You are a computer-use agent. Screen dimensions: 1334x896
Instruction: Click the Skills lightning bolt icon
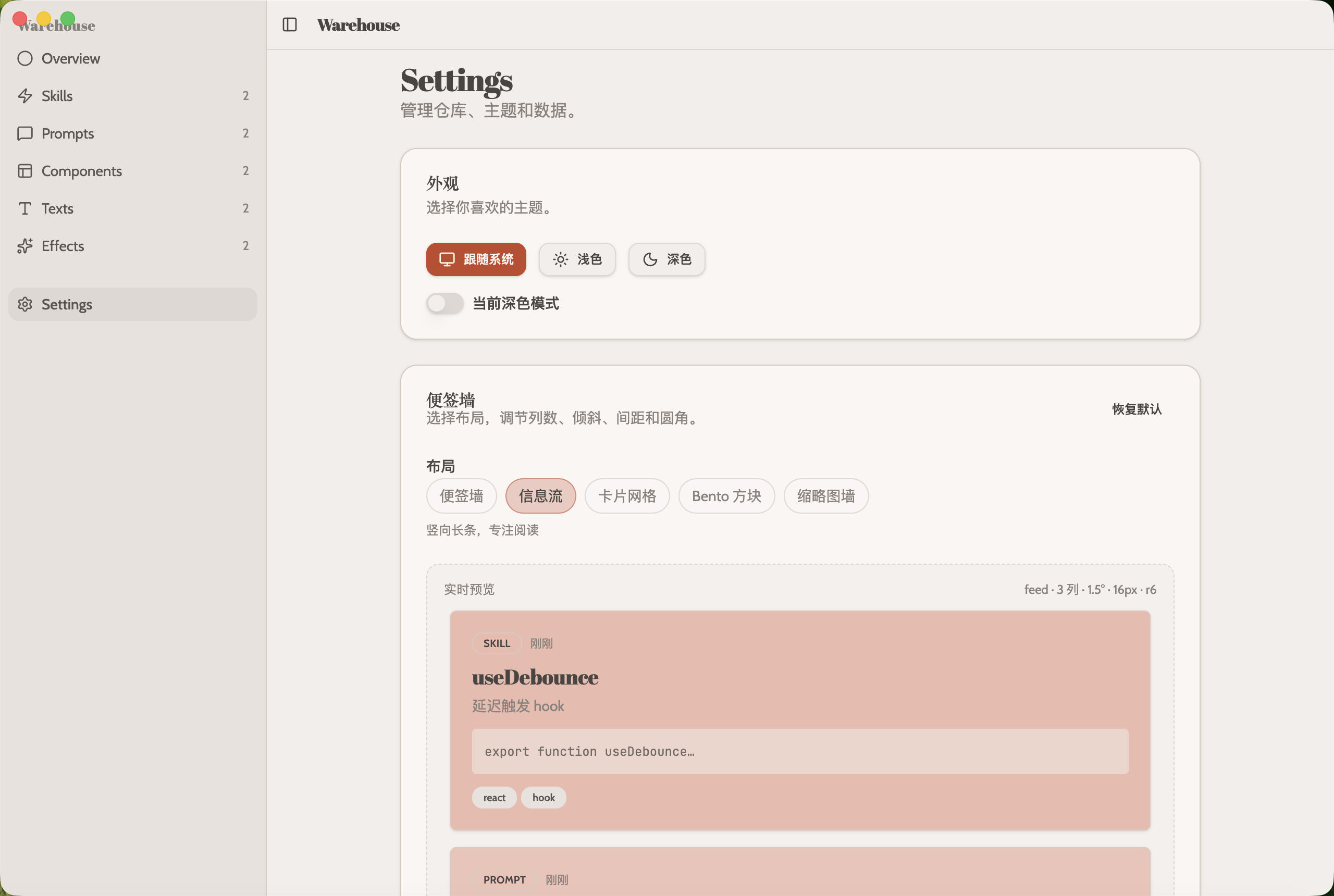tap(24, 96)
